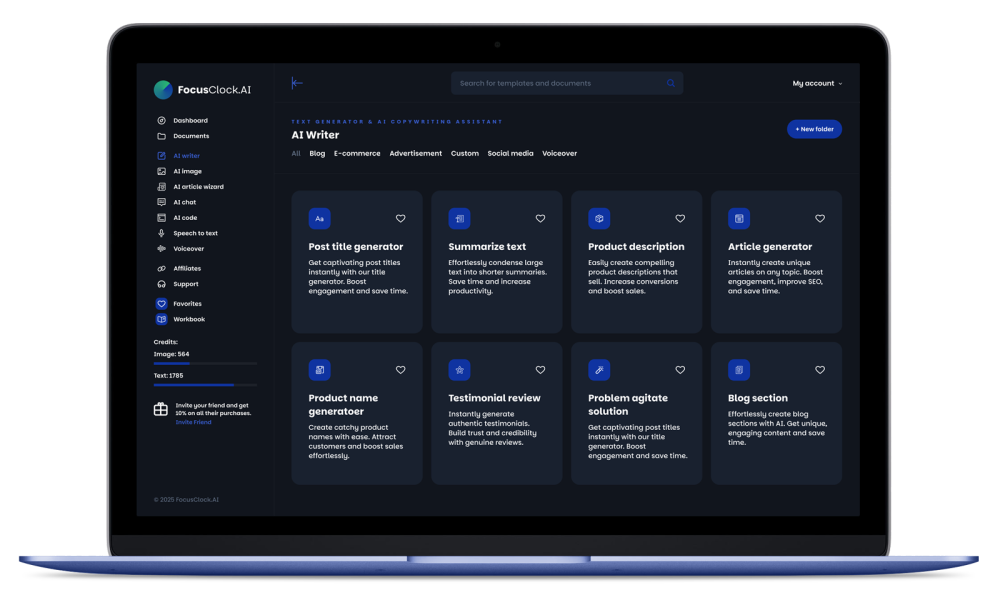Click the AI image sidebar icon
Viewport: 1000px width, 609px height.
click(161, 171)
